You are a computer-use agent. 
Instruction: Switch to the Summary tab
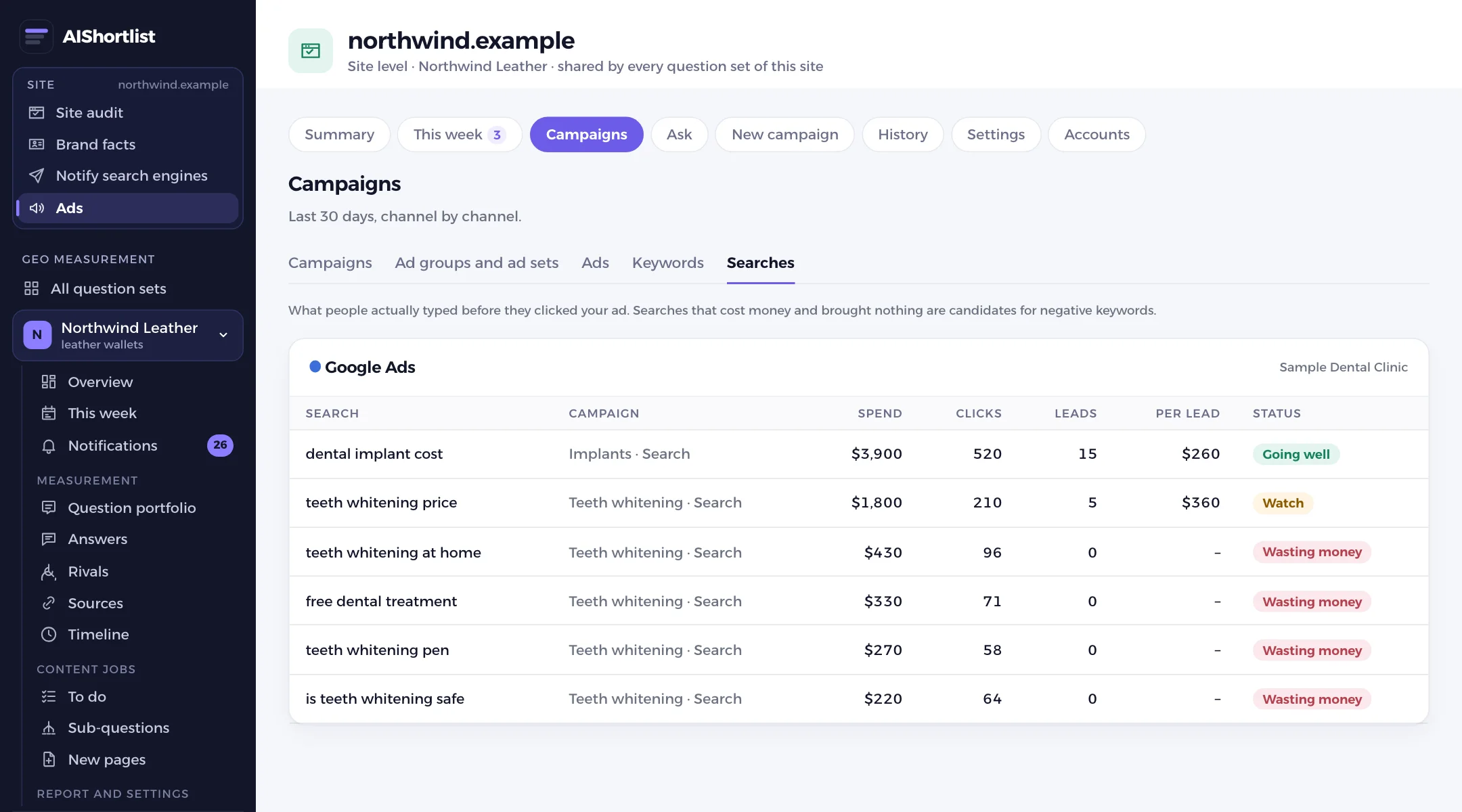[340, 135]
